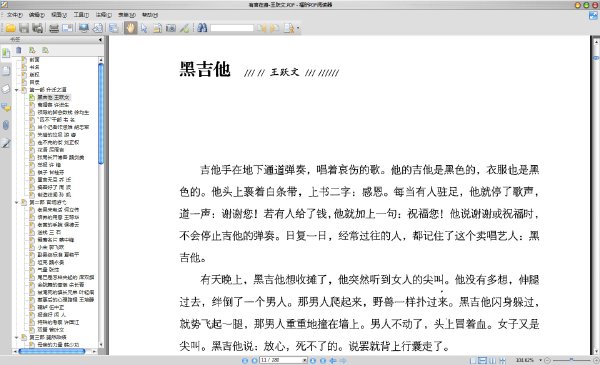Switch to facing pages view mode
The width and height of the screenshot is (600, 365).
(x=492, y=360)
